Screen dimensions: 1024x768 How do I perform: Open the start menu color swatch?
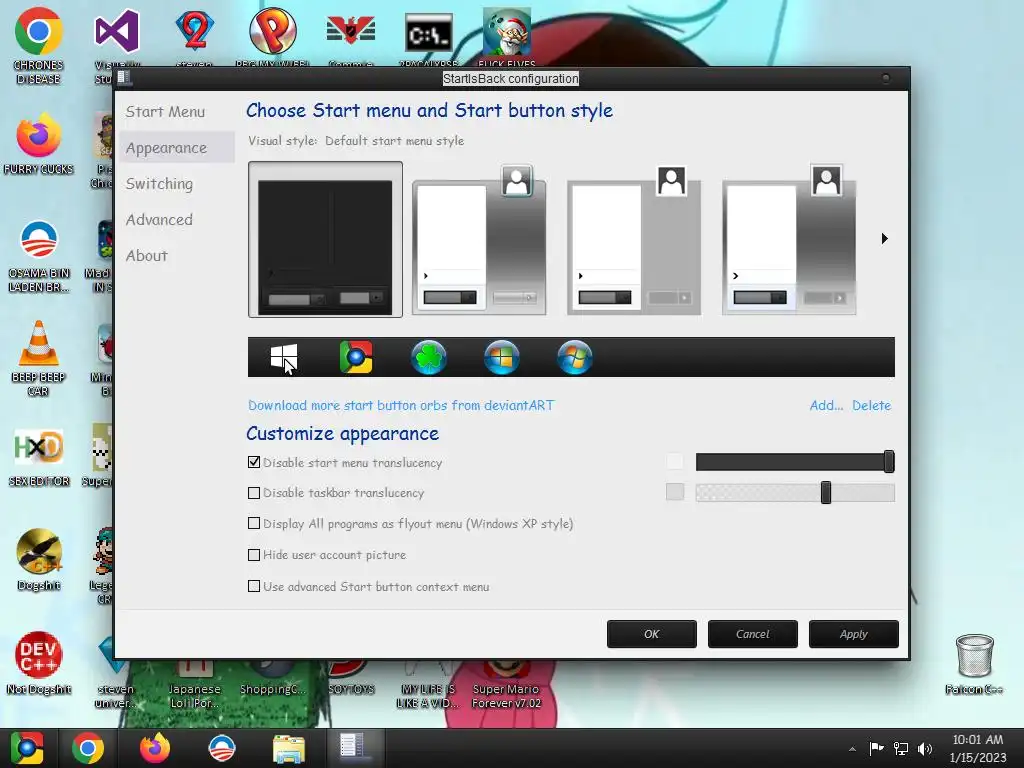click(x=675, y=462)
